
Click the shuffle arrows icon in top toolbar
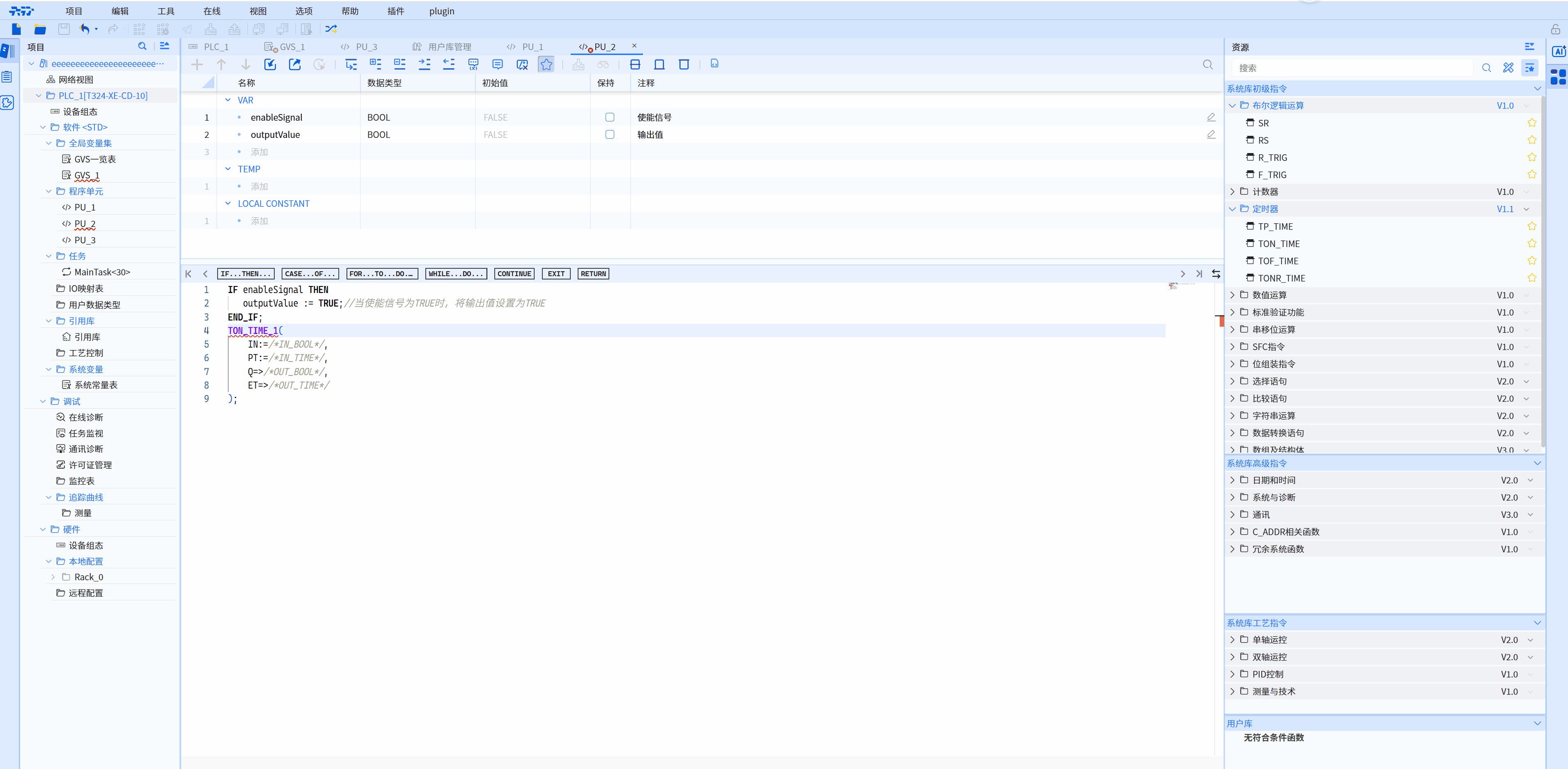331,29
